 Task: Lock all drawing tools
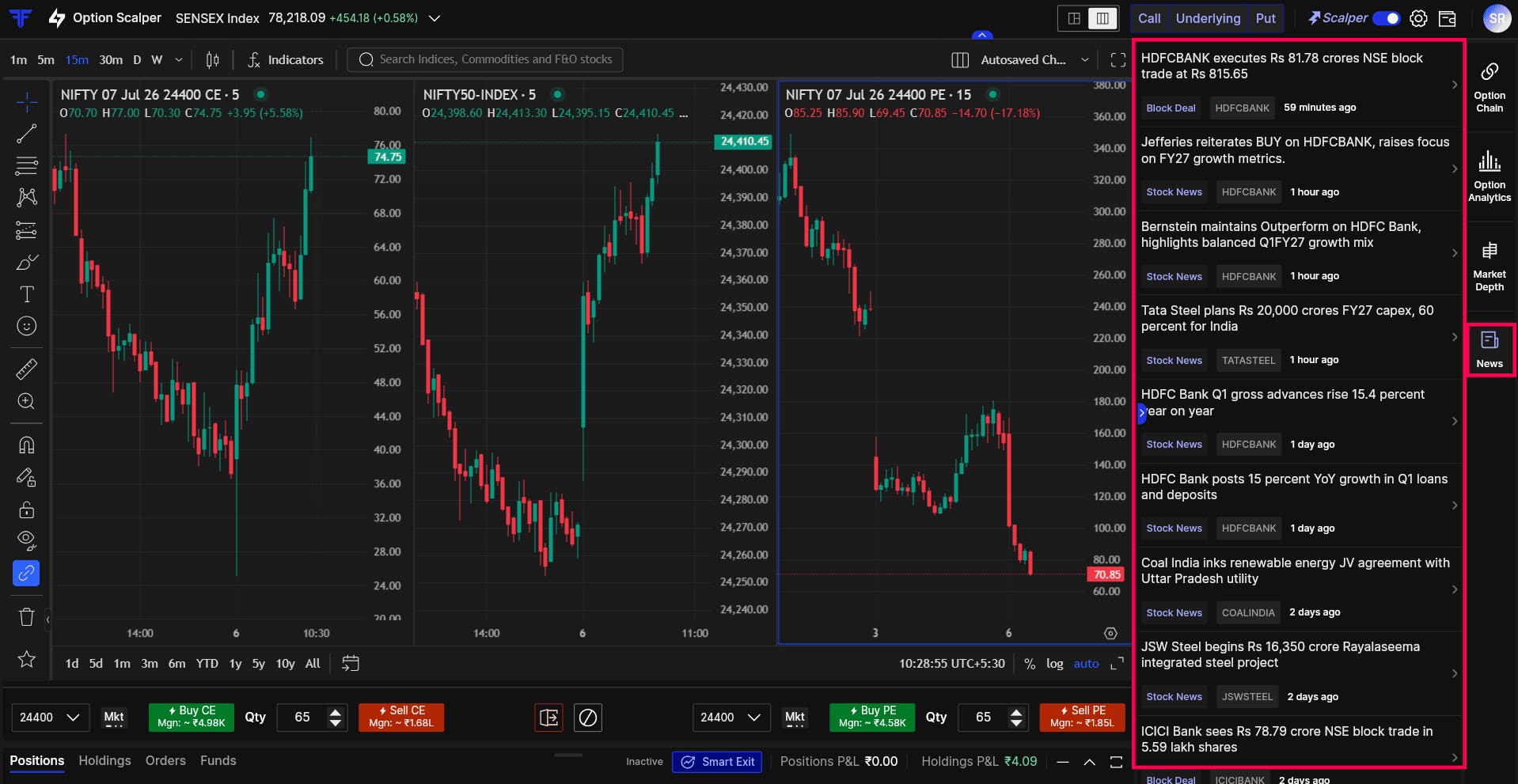(26, 509)
